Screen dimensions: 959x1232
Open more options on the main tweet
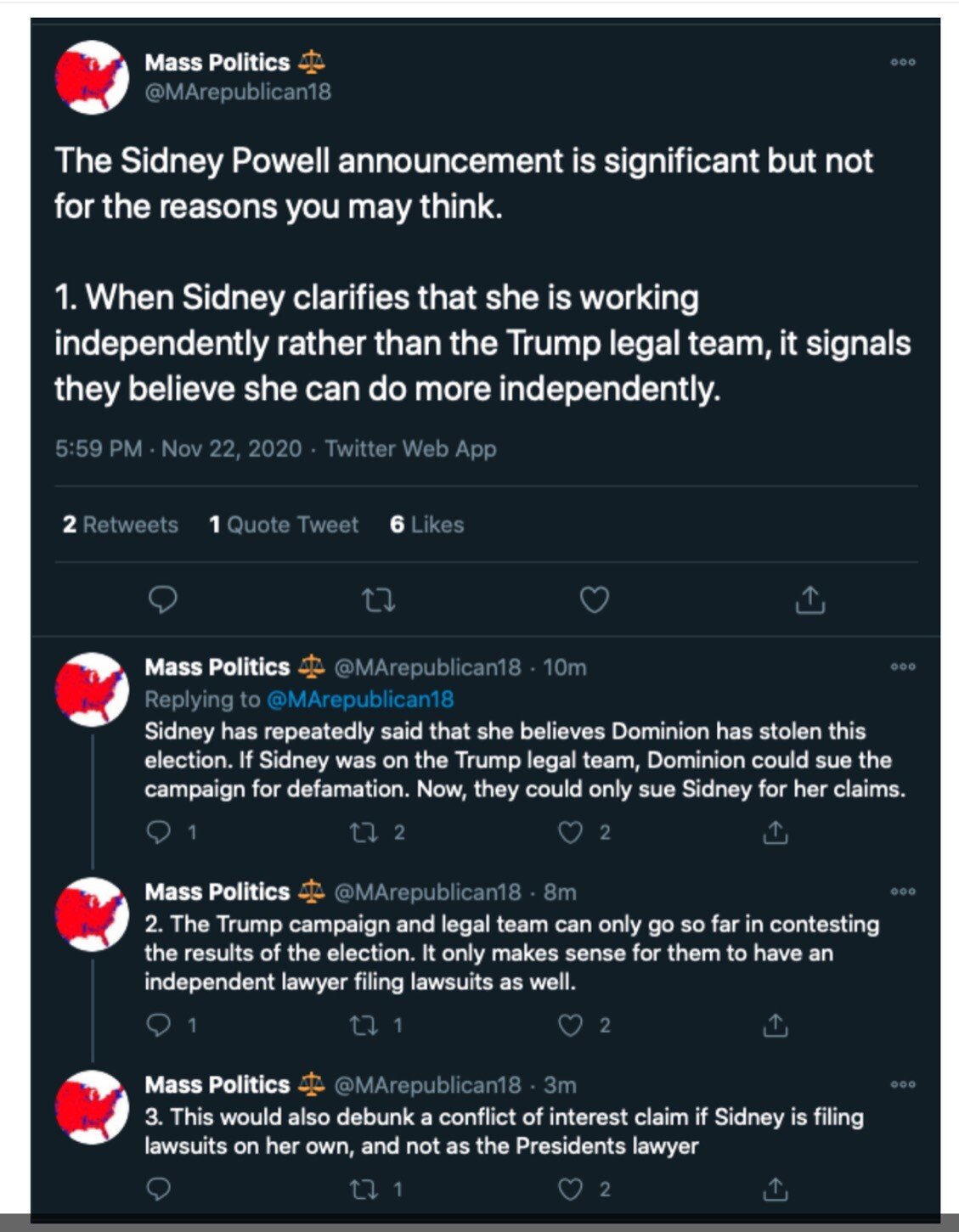pos(902,62)
